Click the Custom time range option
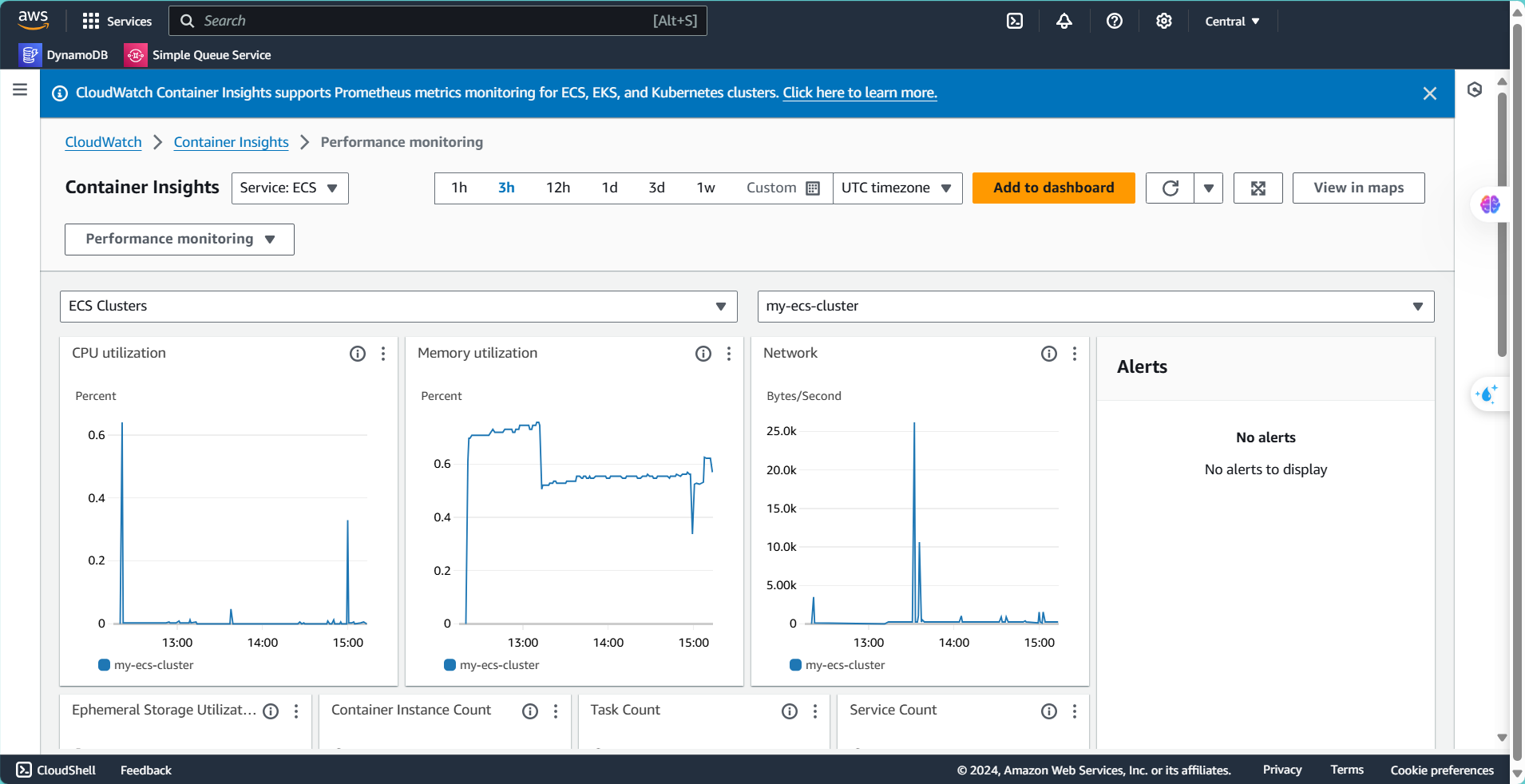 point(782,188)
